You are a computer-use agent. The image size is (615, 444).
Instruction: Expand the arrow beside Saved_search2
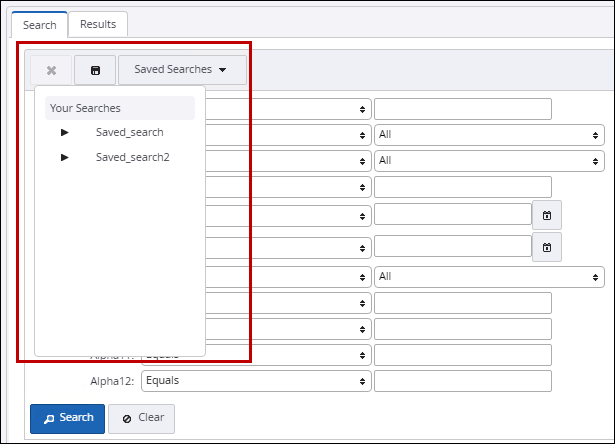[x=65, y=157]
